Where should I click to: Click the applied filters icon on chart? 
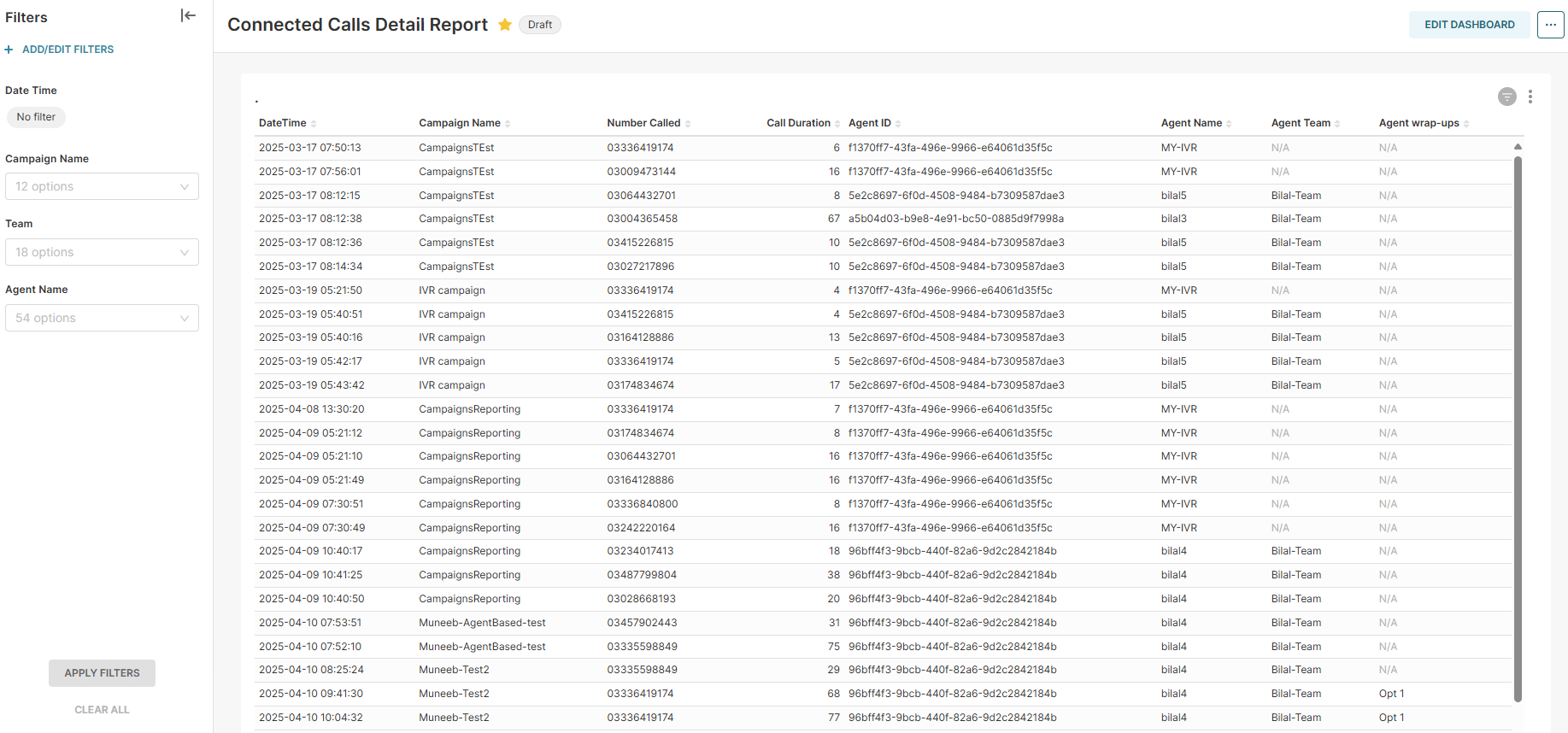[1506, 97]
